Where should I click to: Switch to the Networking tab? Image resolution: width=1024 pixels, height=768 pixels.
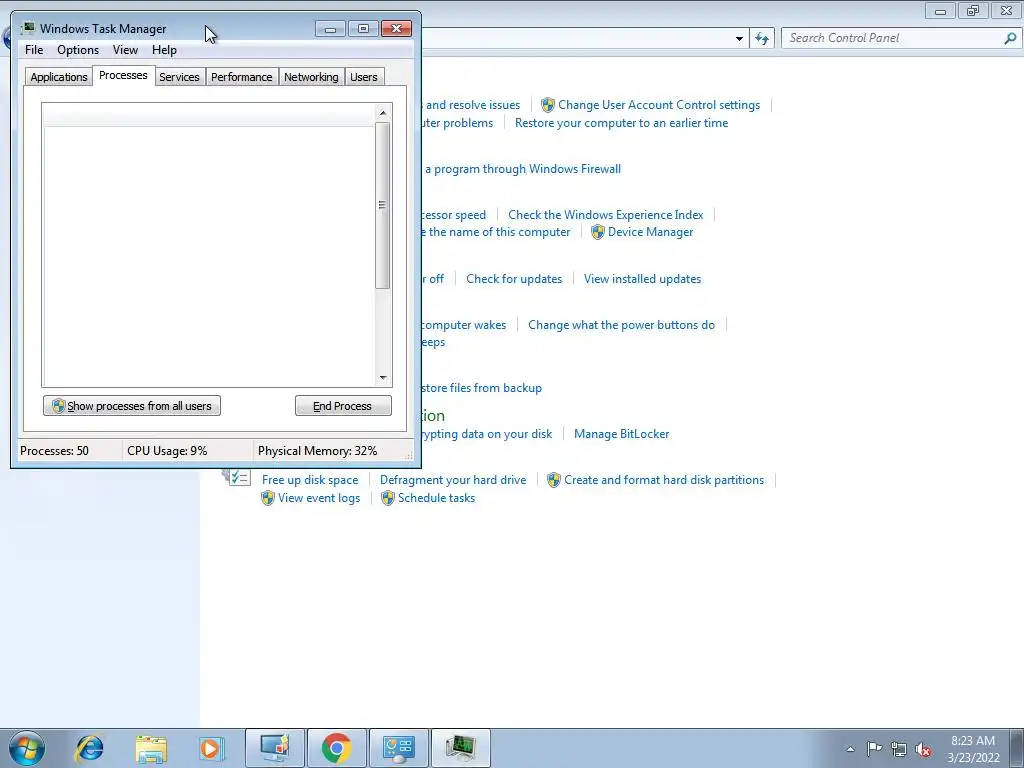point(312,77)
